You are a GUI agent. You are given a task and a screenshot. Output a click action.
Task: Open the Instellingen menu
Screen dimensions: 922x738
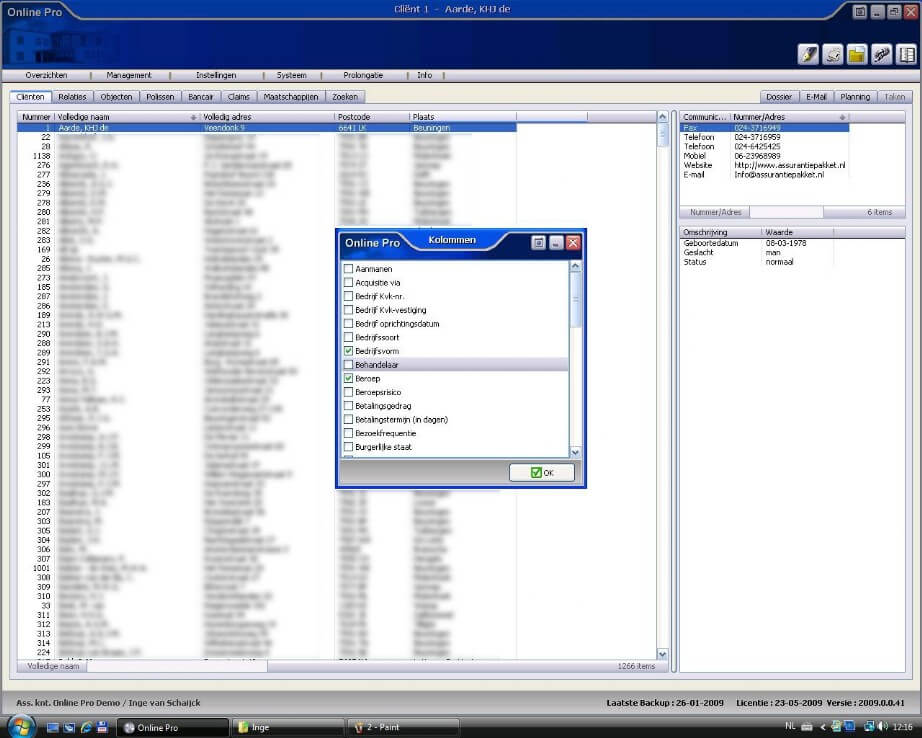[216, 75]
